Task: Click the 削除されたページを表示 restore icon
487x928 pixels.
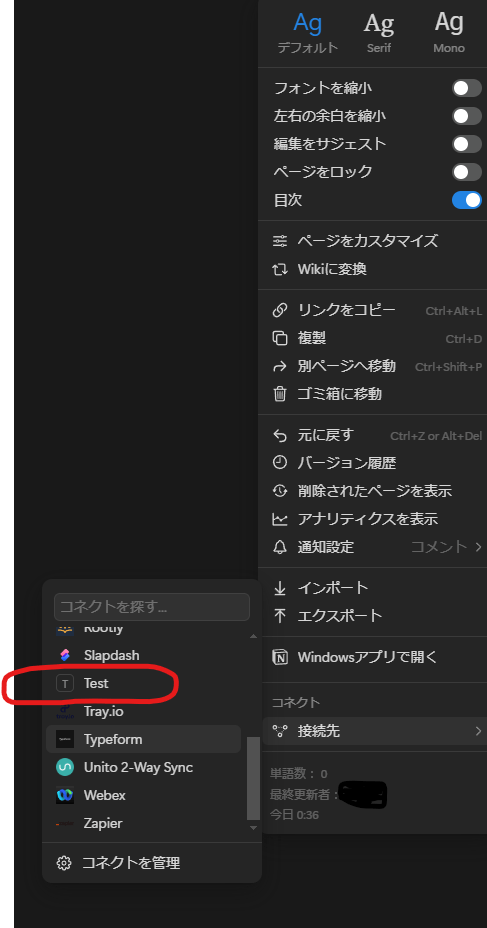Action: (280, 491)
